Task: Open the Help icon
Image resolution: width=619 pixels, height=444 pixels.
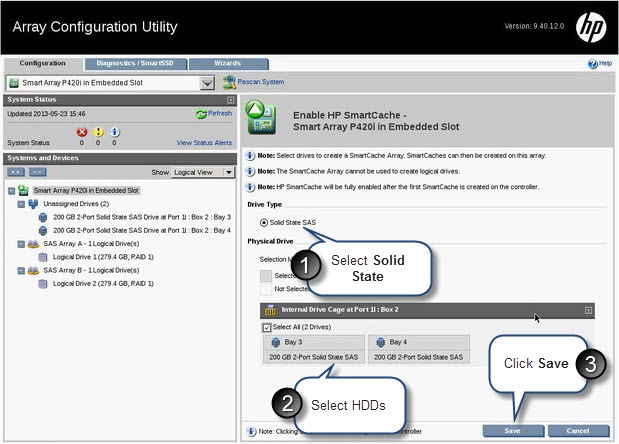Action: point(592,64)
